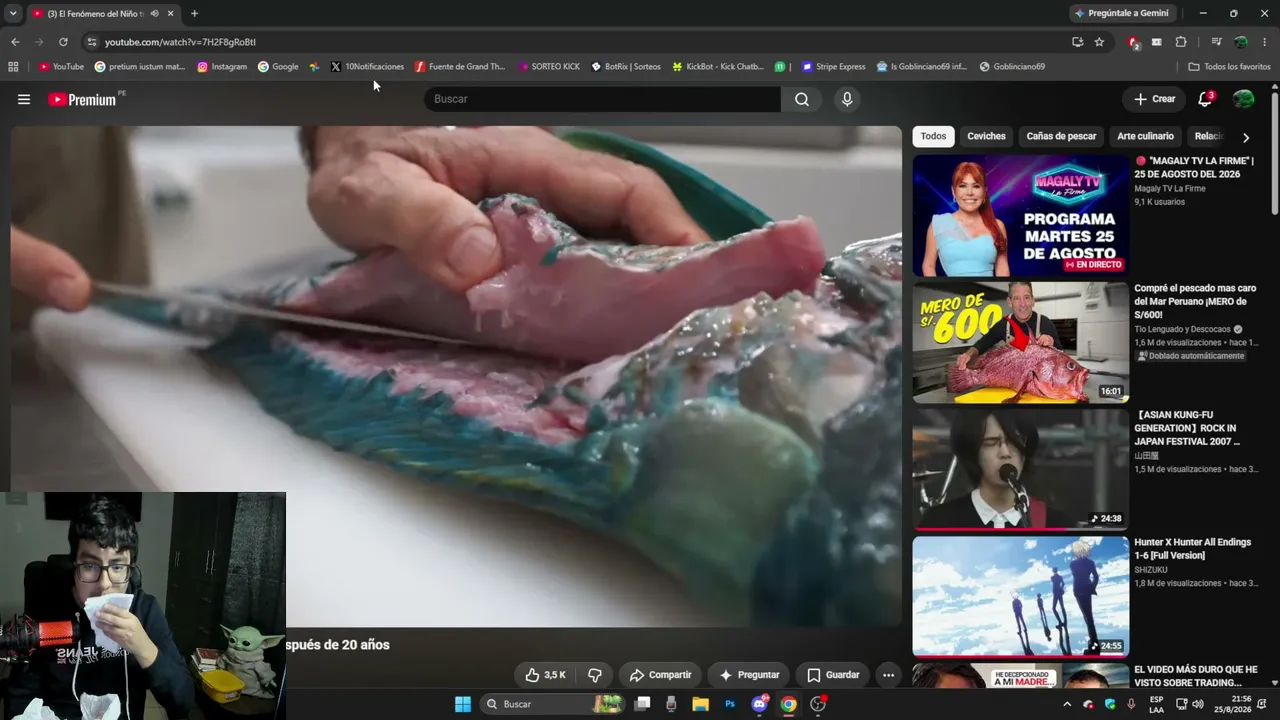1280x720 pixels.
Task: Open Task View on the taskbar
Action: tap(643, 704)
